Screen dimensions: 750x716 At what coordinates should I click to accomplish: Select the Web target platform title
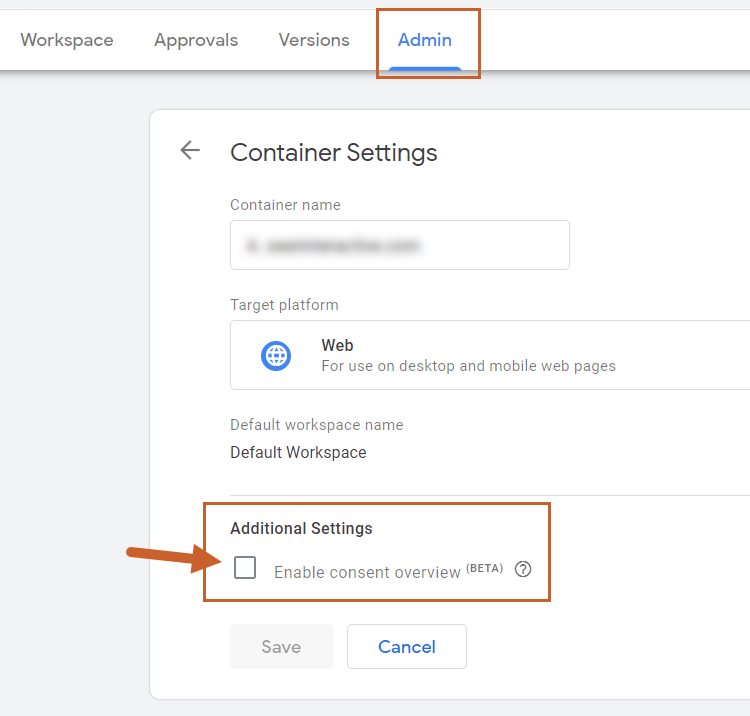pos(337,345)
